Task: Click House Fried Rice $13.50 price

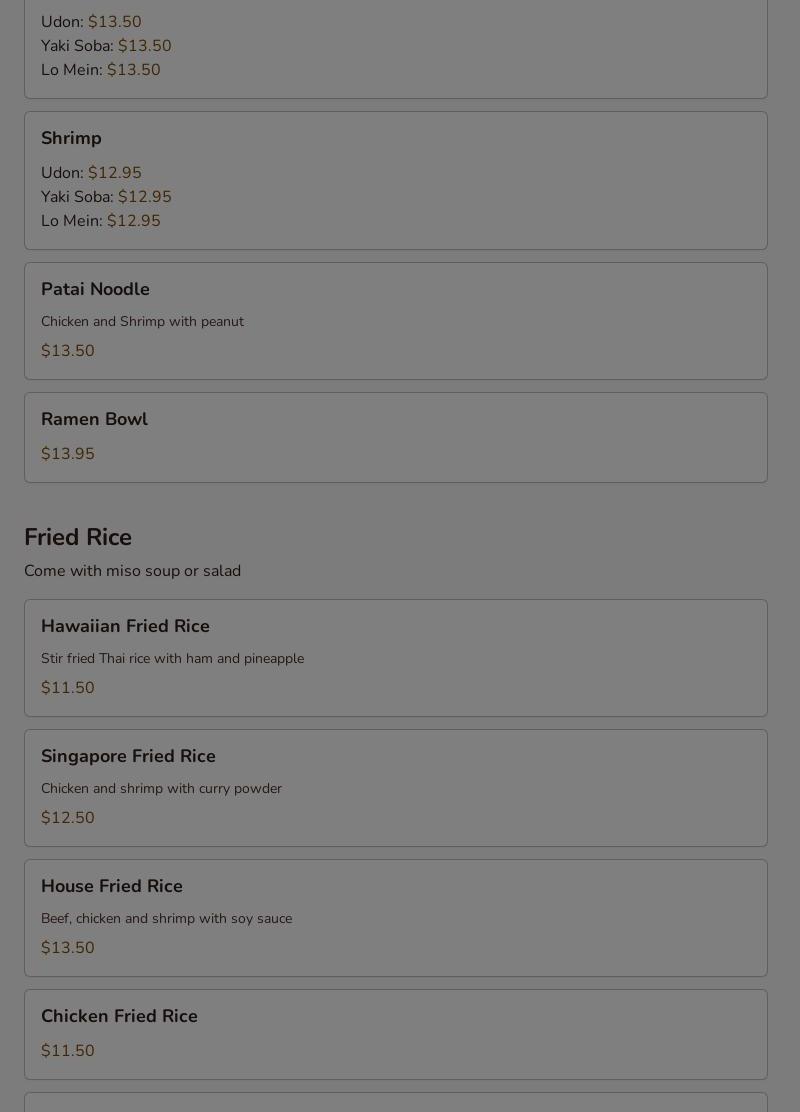Action: point(67,947)
